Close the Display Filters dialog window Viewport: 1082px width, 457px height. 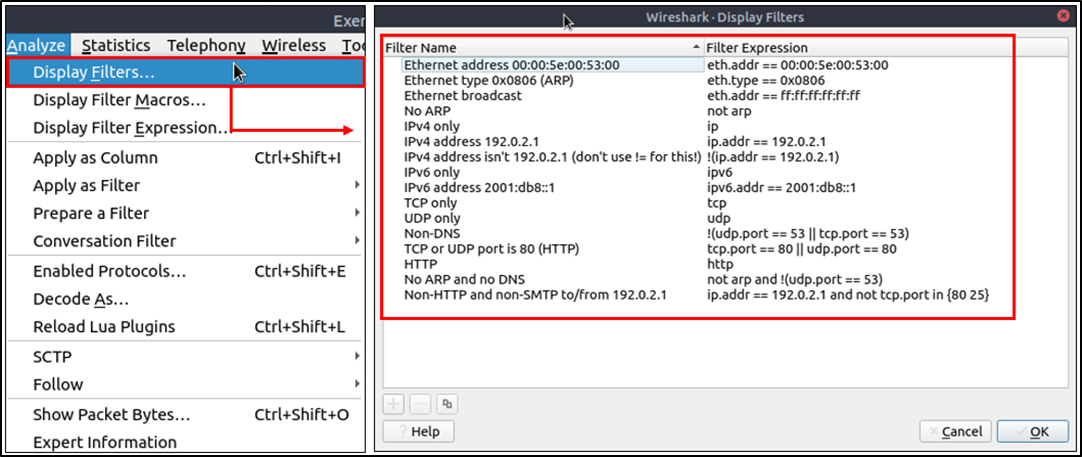(1061, 17)
